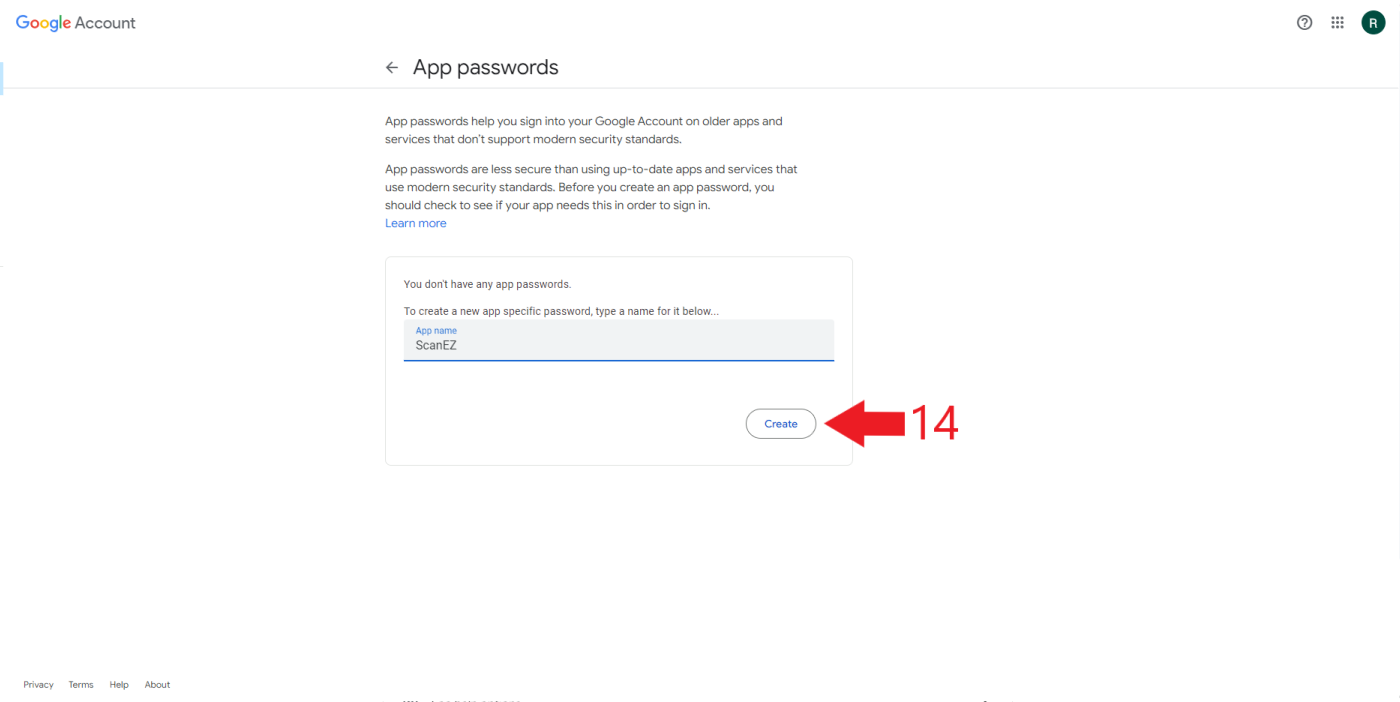
Task: Click the paragraph about older apps and services
Action: [584, 130]
